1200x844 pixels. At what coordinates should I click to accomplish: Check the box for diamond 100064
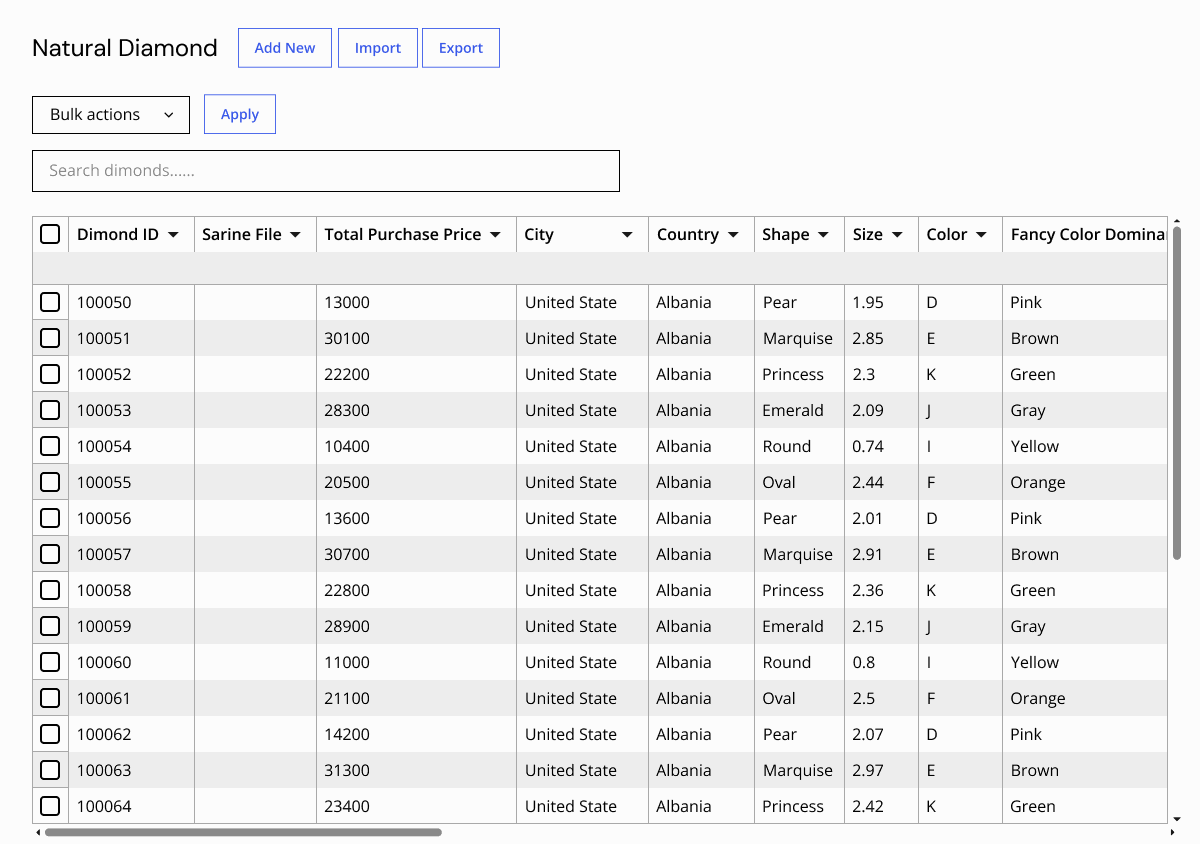coord(50,806)
